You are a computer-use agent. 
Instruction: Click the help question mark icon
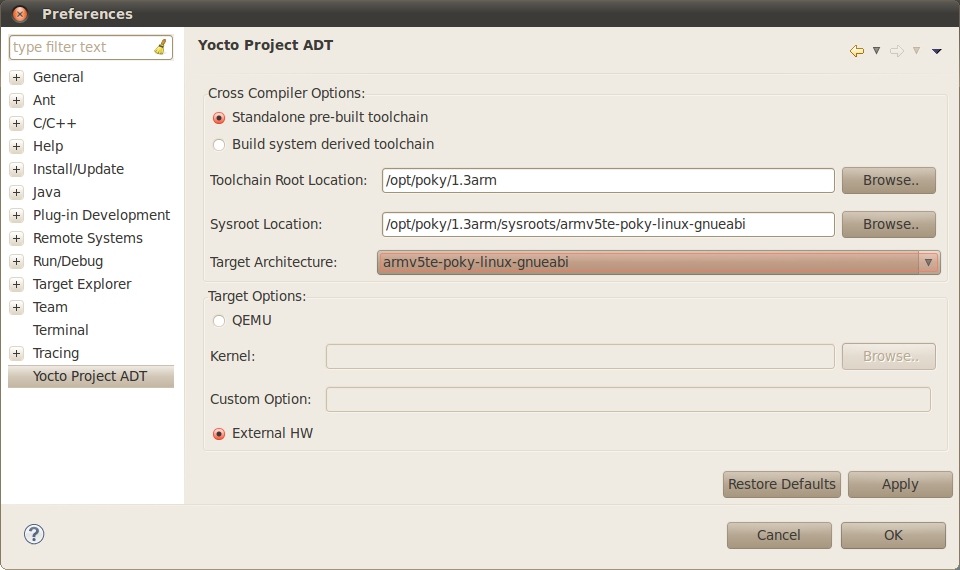click(34, 534)
